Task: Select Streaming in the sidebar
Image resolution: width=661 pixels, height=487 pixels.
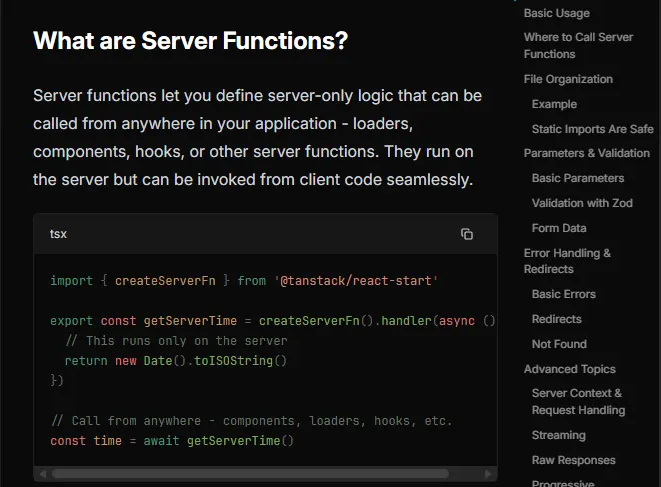Action: 558,435
